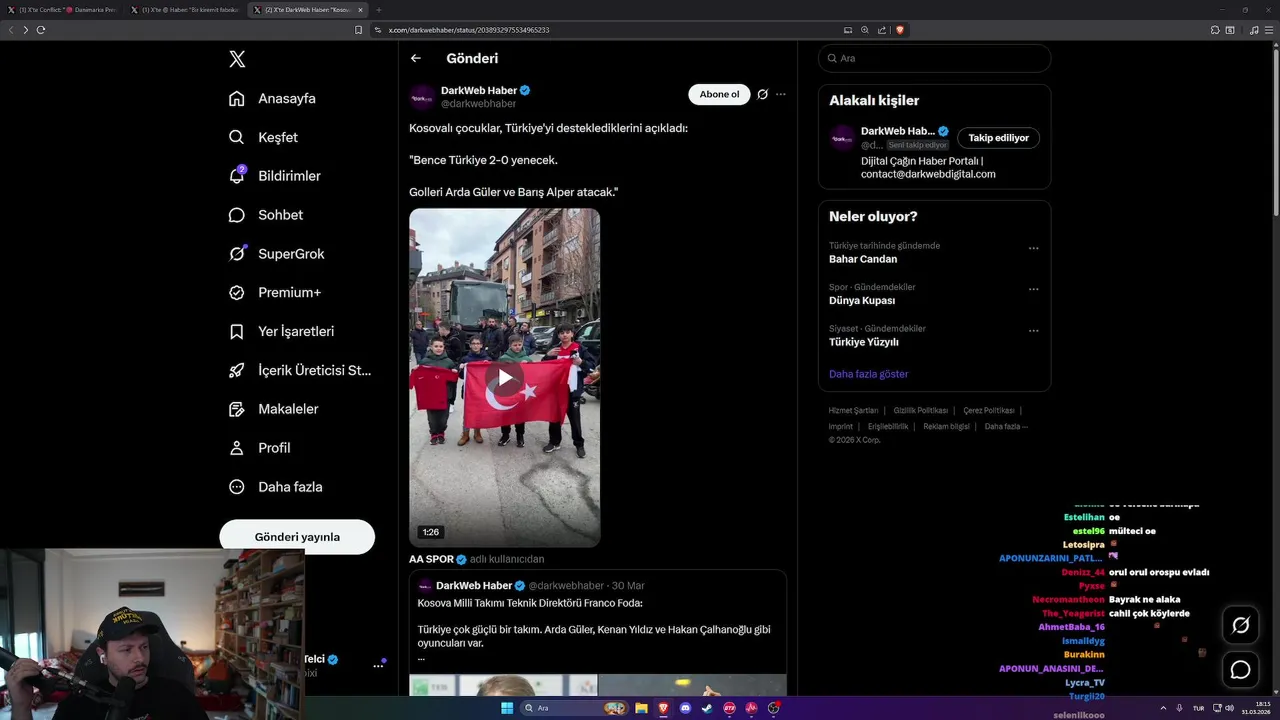Screen dimensions: 1280x720
Task: Open Reklam bilgisi footer link
Action: [x=946, y=426]
